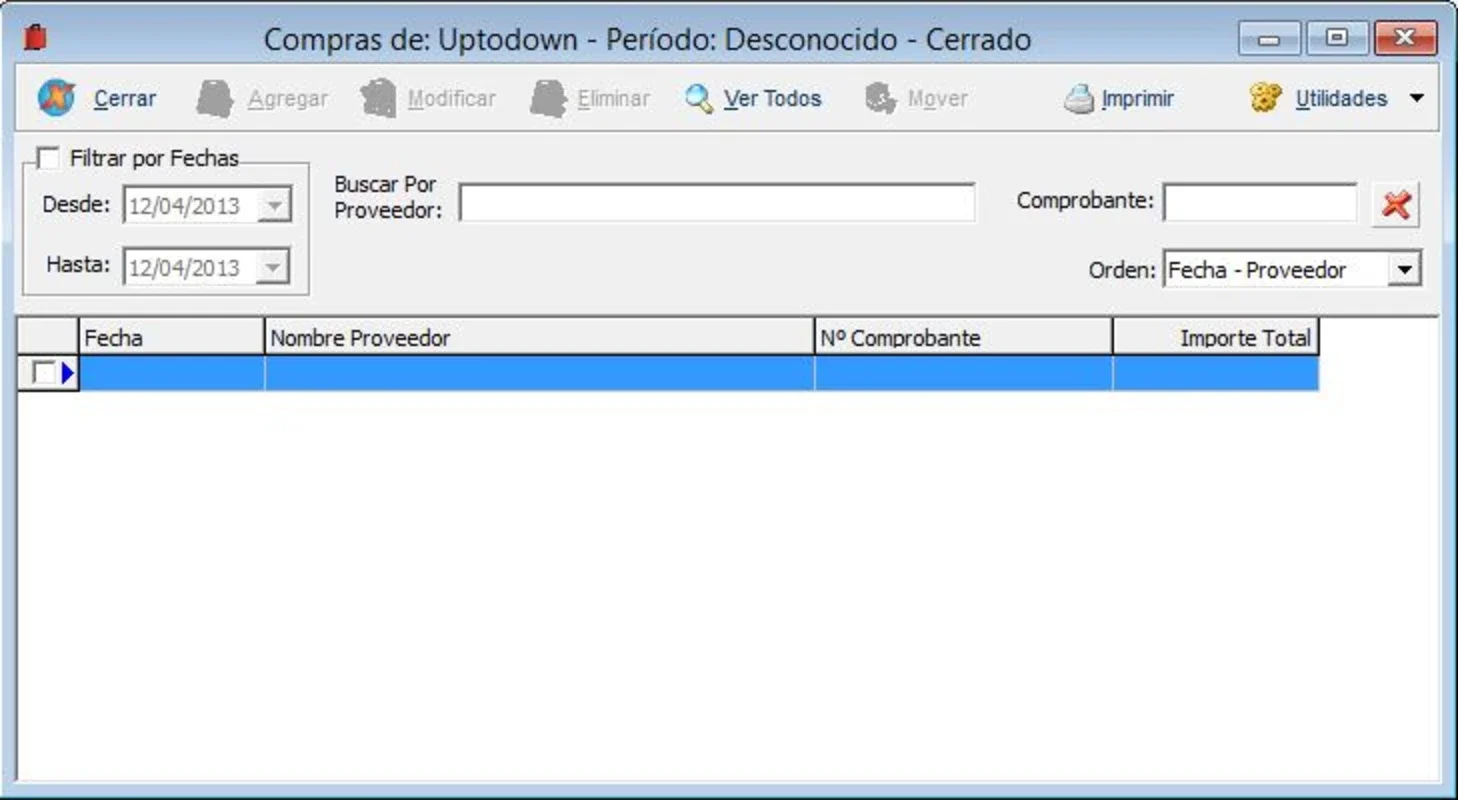
Task: Click the Agregar label
Action: point(288,99)
